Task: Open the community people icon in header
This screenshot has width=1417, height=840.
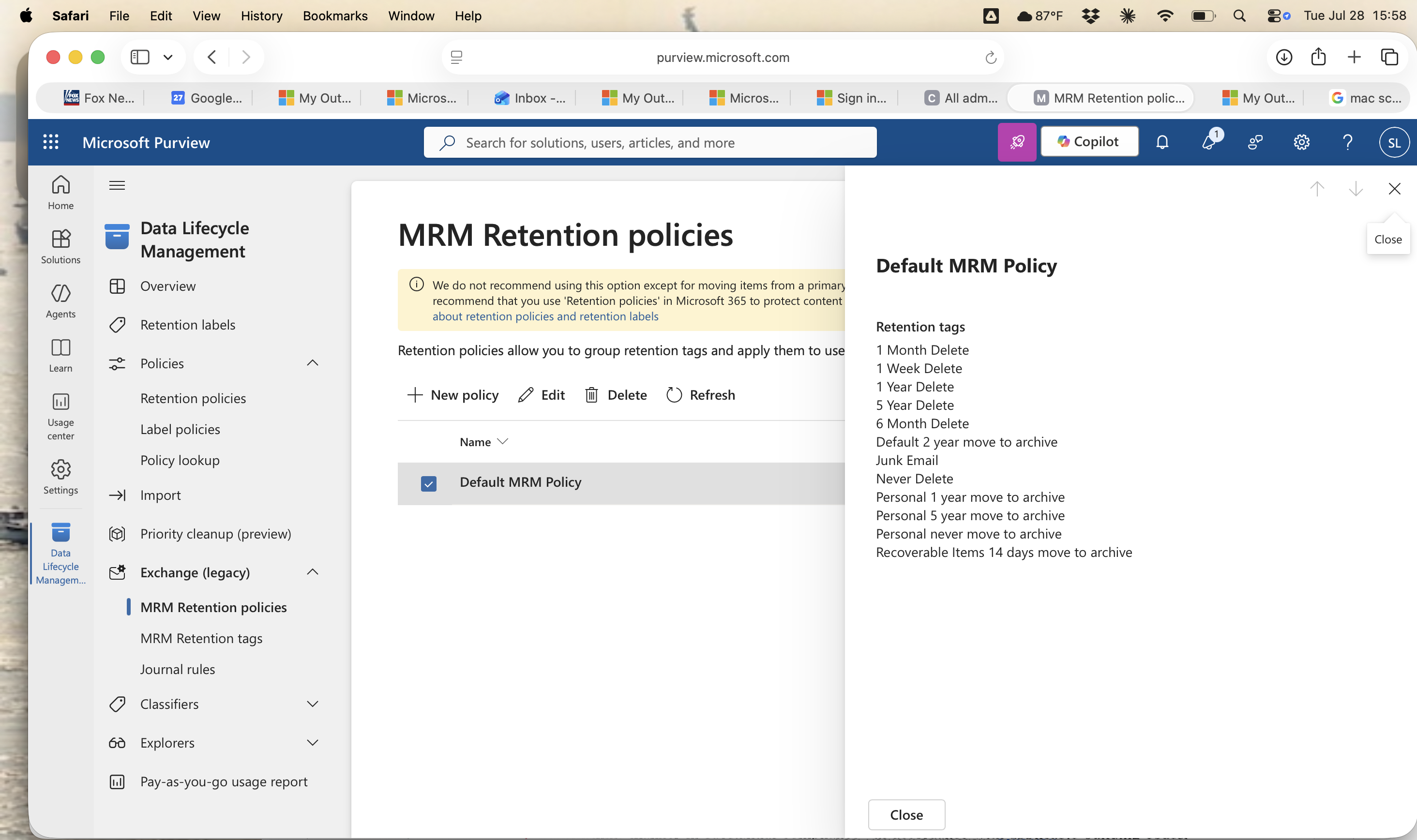Action: pos(1255,142)
